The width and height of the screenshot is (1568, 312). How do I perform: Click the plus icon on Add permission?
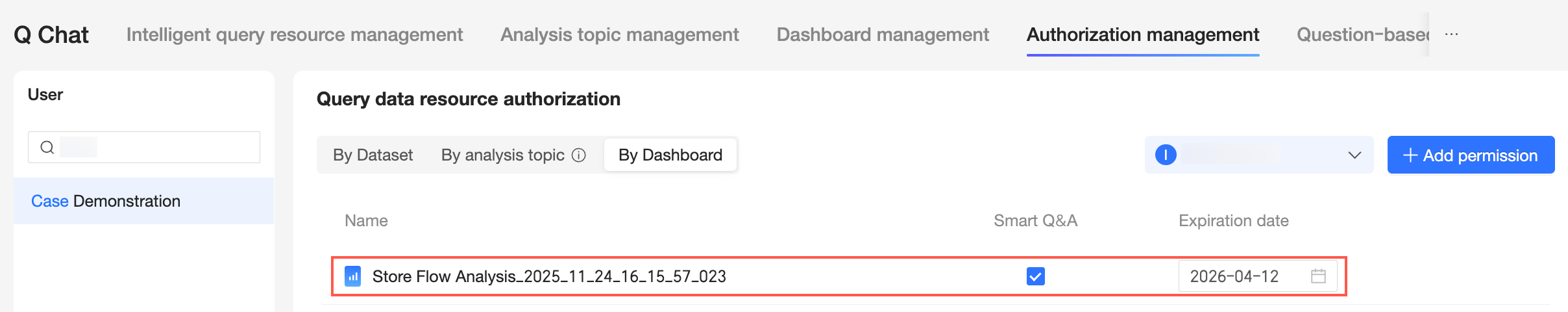coord(1410,155)
